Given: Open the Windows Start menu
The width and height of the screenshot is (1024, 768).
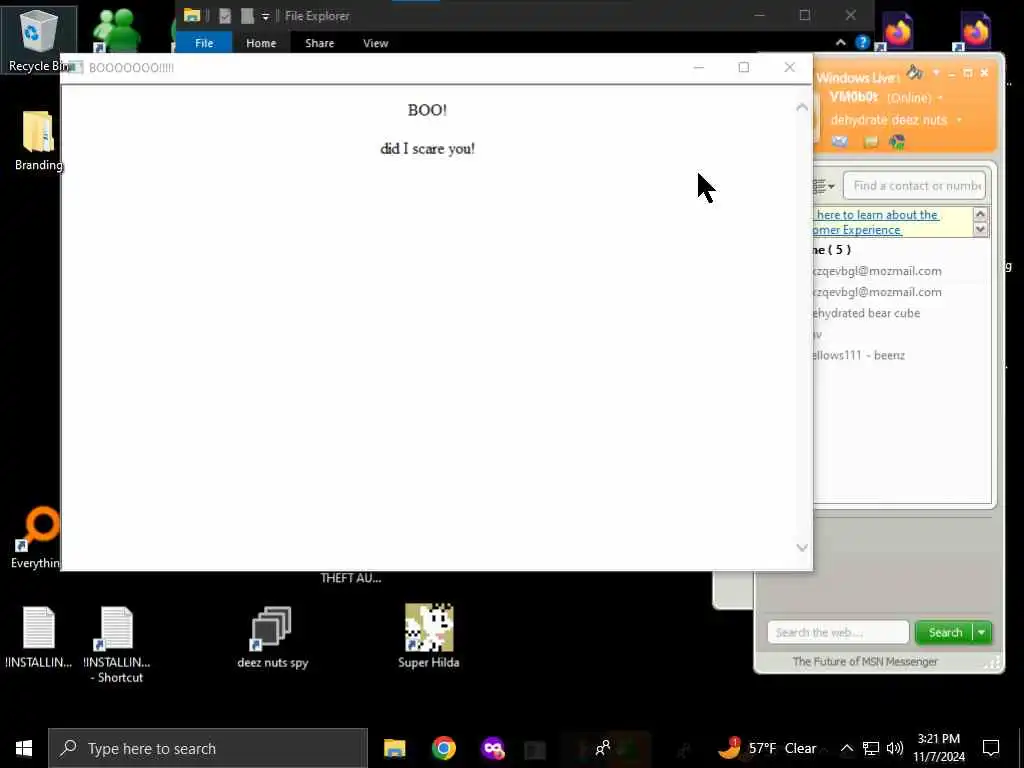Looking at the screenshot, I should 24,748.
